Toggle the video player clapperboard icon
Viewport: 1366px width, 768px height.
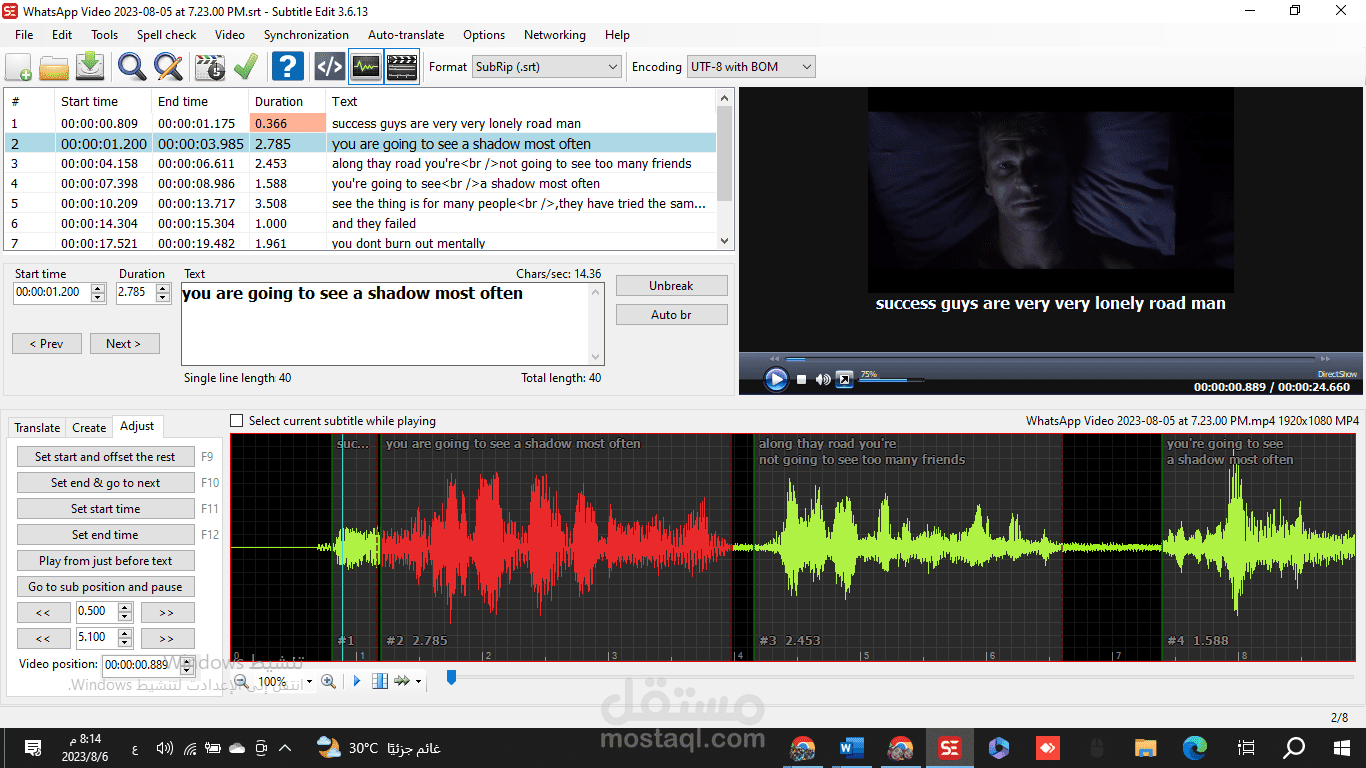pos(402,67)
